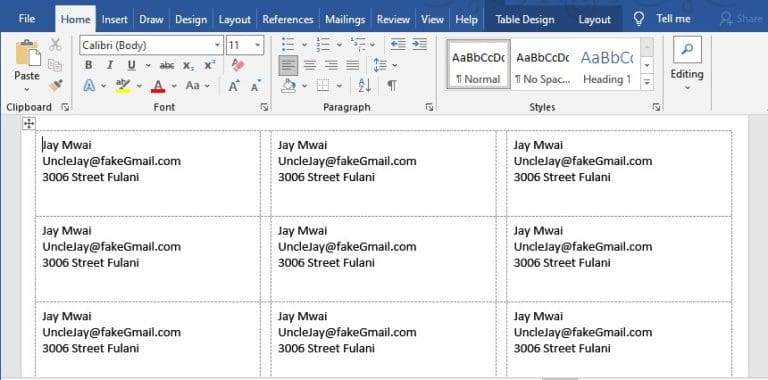Image resolution: width=768 pixels, height=380 pixels.
Task: Toggle Align Right
Action: (332, 65)
